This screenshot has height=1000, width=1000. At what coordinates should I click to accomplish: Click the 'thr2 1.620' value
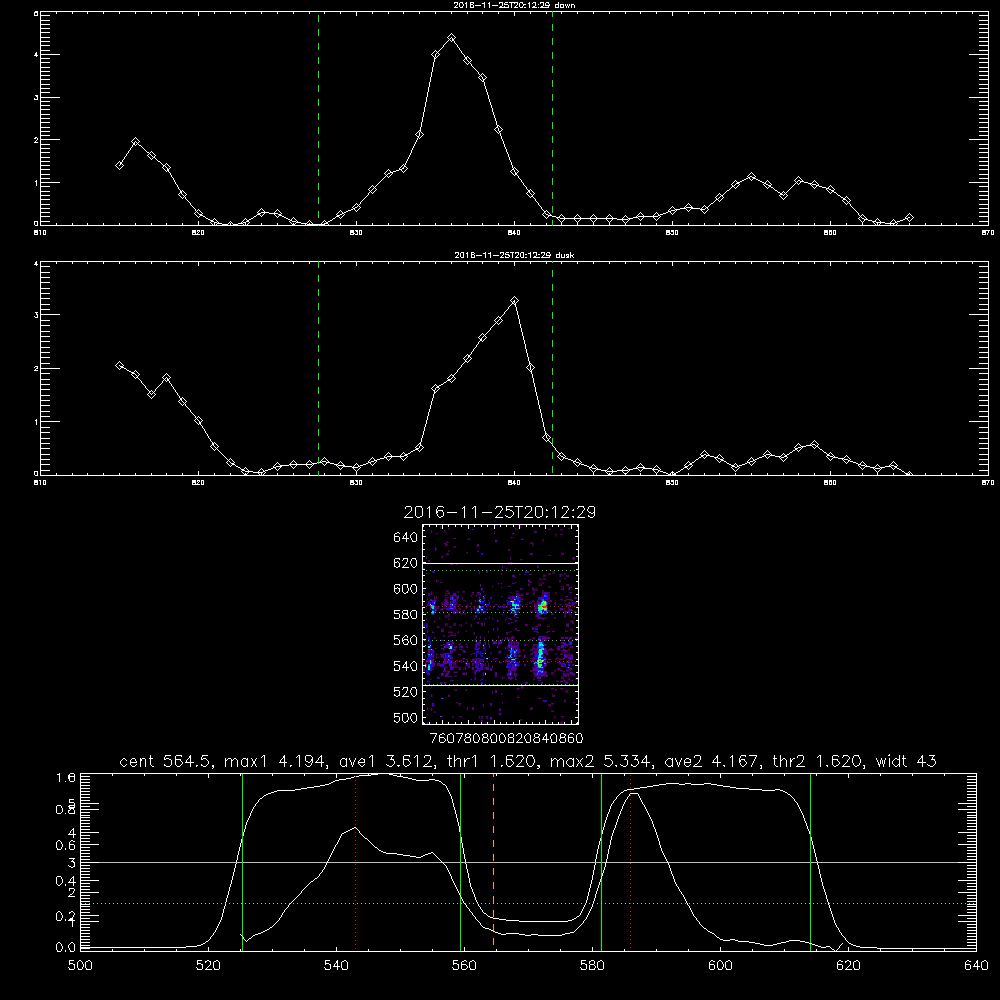click(x=817, y=761)
